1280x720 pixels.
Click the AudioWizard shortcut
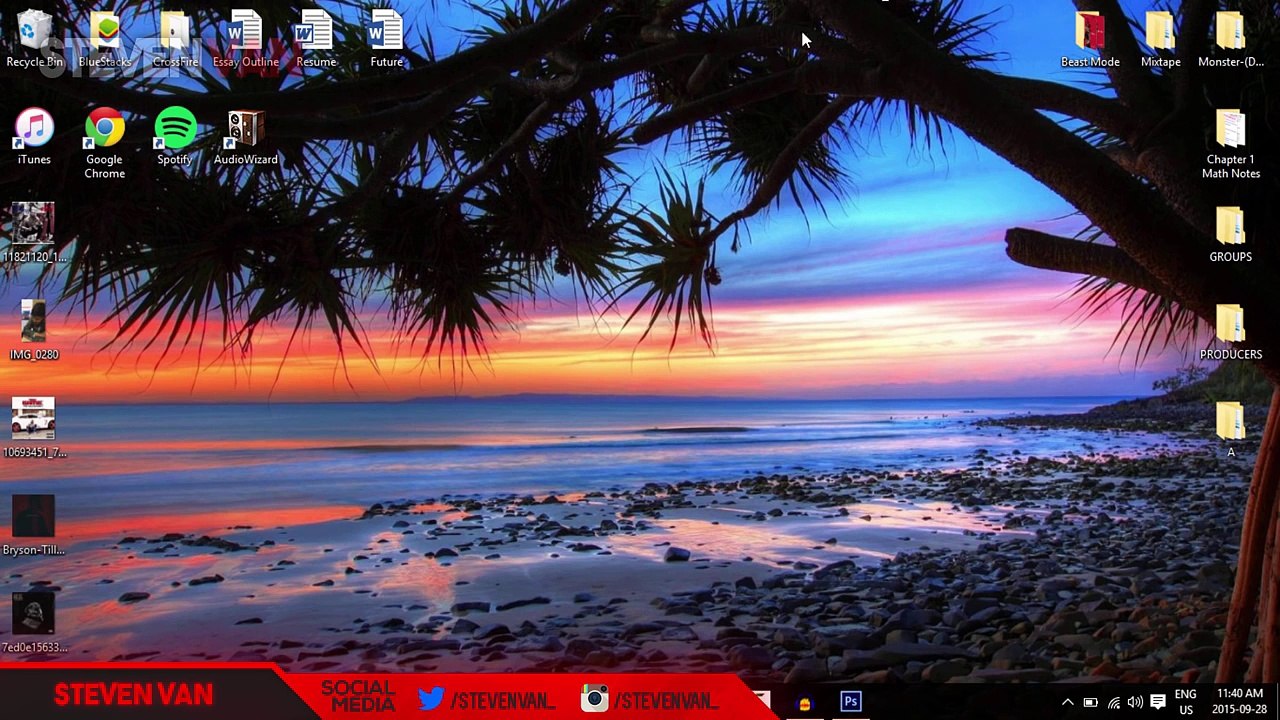245,137
